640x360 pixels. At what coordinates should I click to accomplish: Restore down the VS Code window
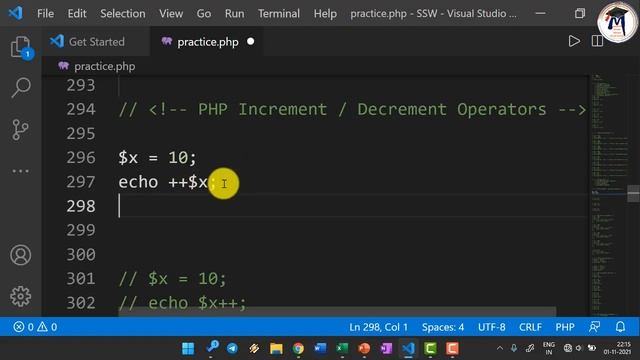tap(580, 13)
